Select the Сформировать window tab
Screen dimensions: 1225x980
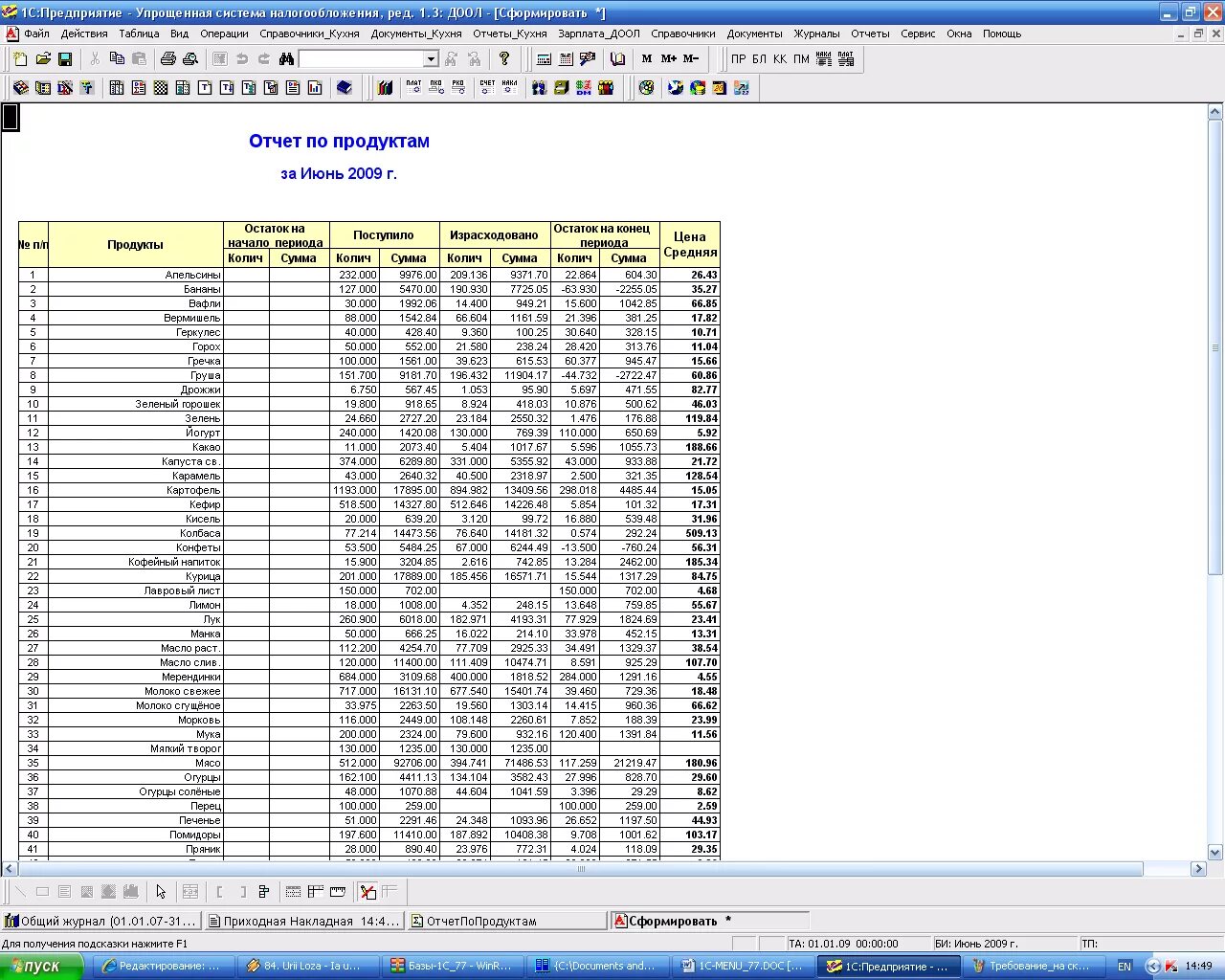710,921
